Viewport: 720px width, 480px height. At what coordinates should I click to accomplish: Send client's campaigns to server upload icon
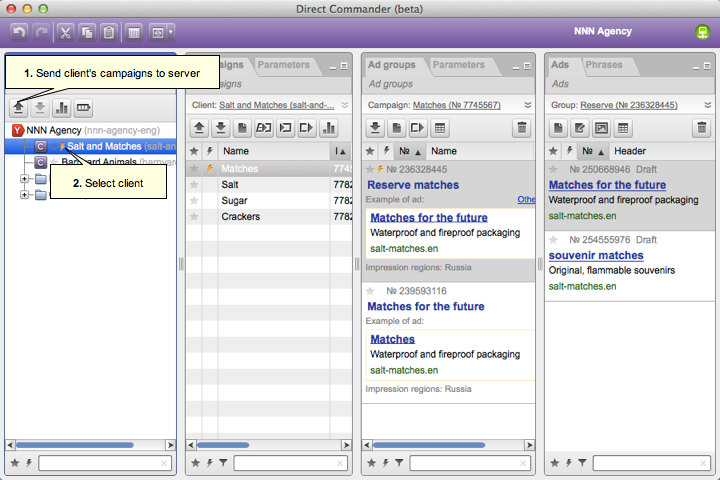coord(18,108)
